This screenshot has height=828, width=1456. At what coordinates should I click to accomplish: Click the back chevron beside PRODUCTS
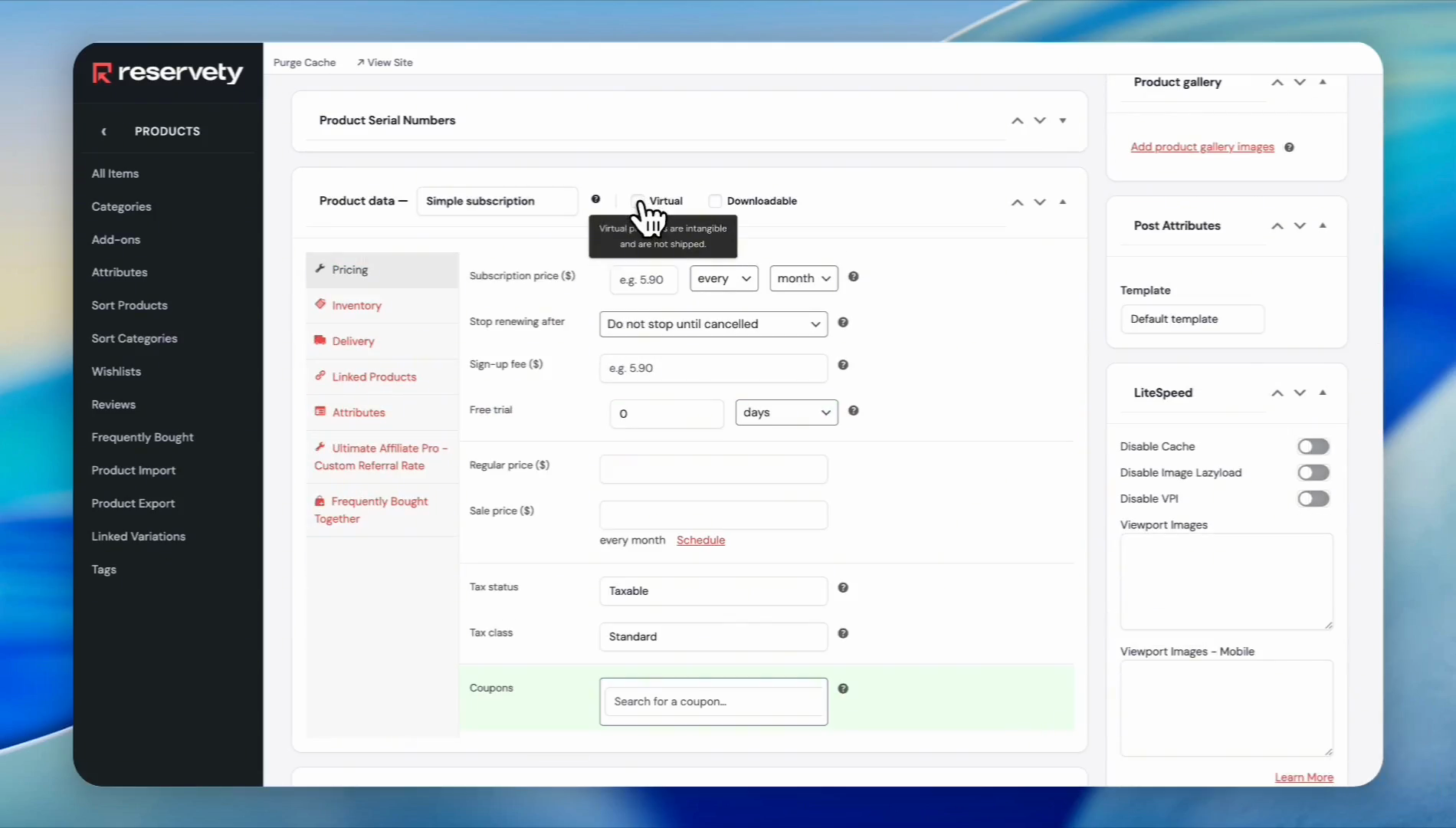pos(104,131)
